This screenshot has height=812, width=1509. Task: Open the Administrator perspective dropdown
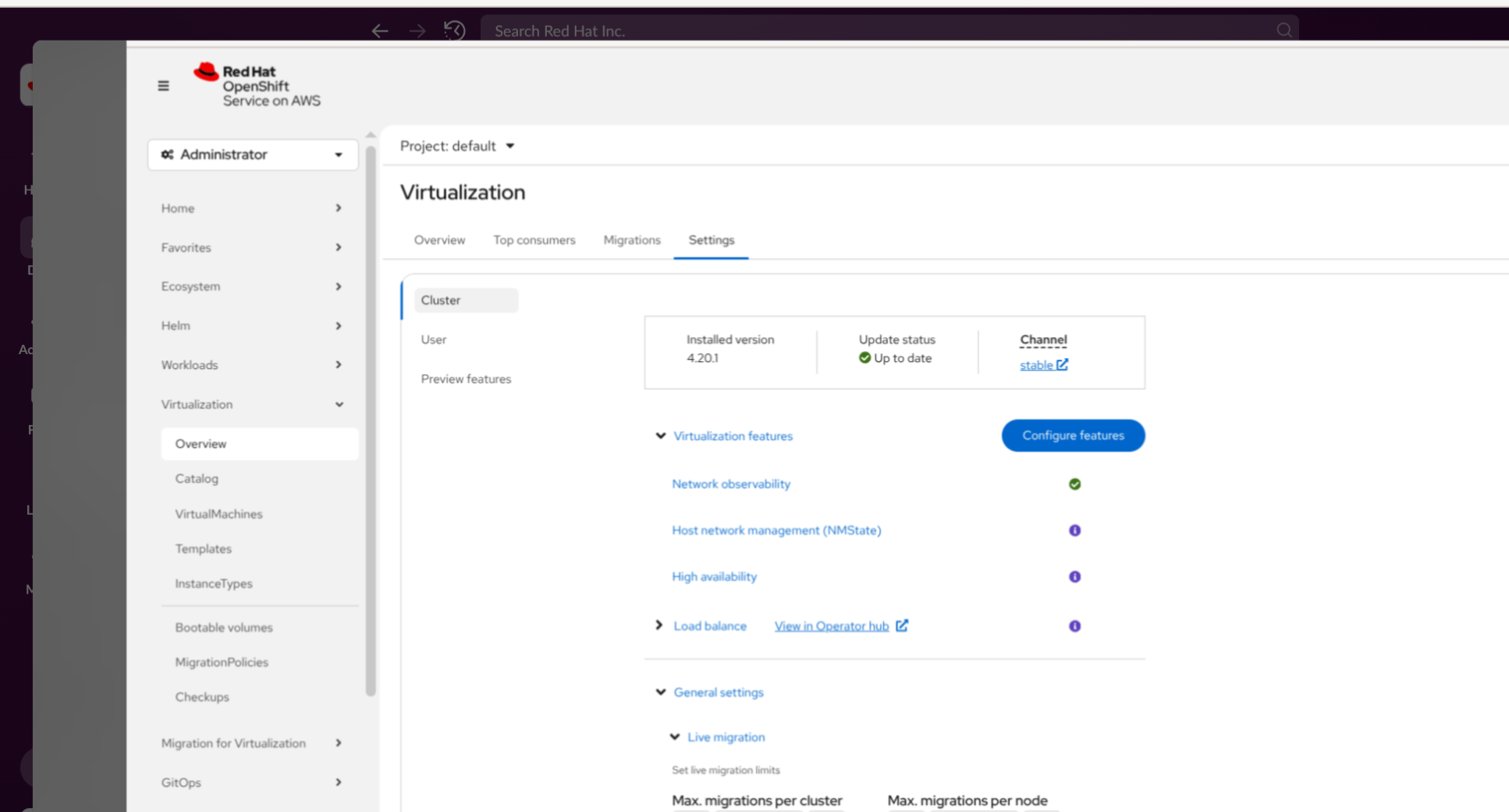tap(253, 154)
